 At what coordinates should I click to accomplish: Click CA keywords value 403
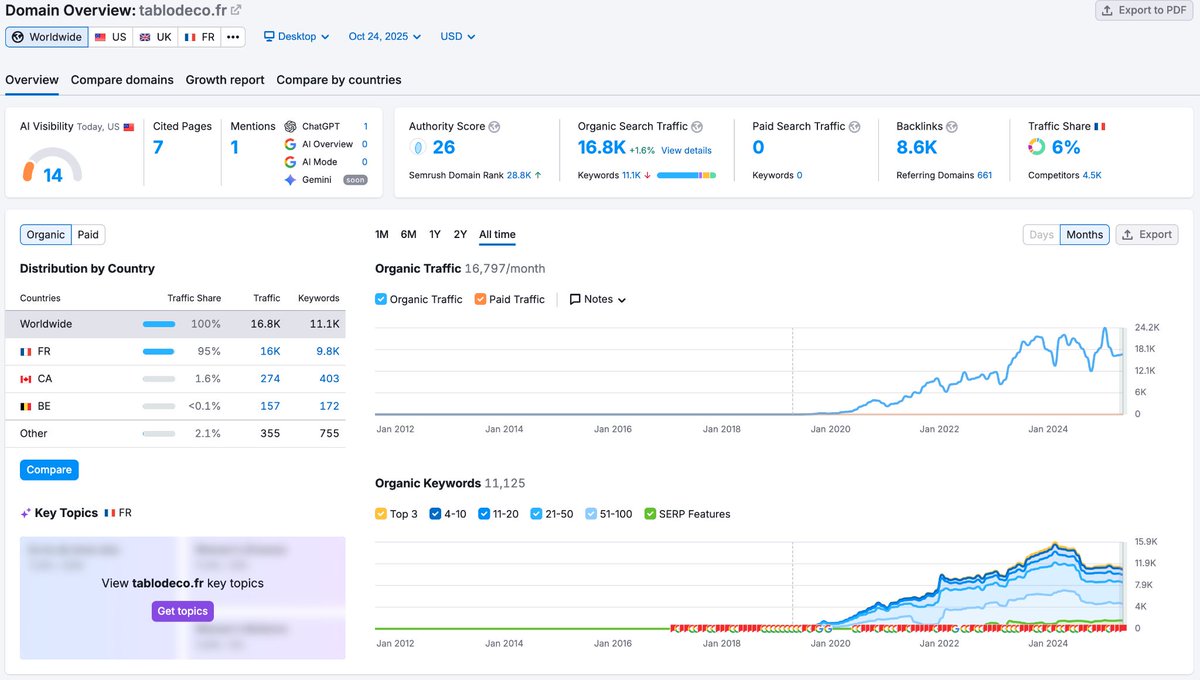329,379
